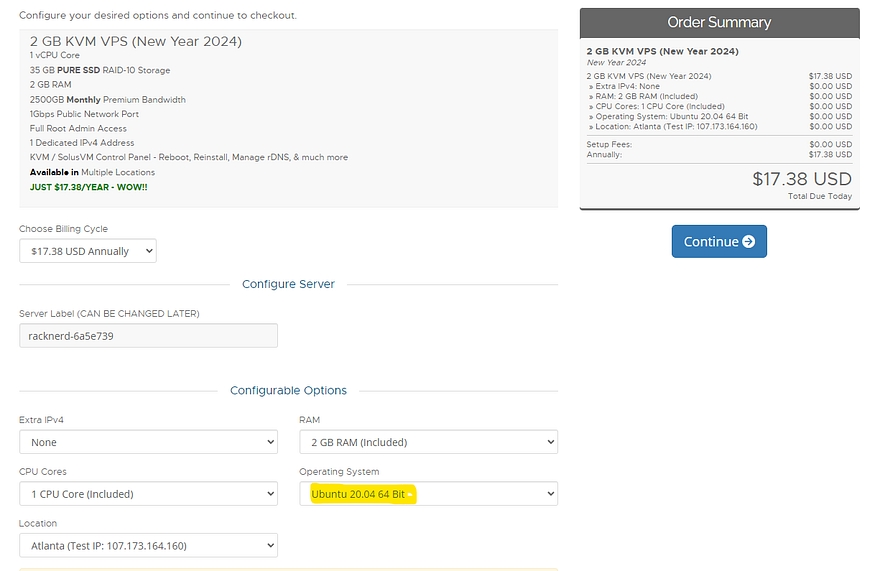Expand the CPU Cores dropdown
This screenshot has height=571, width=875.
tap(148, 494)
